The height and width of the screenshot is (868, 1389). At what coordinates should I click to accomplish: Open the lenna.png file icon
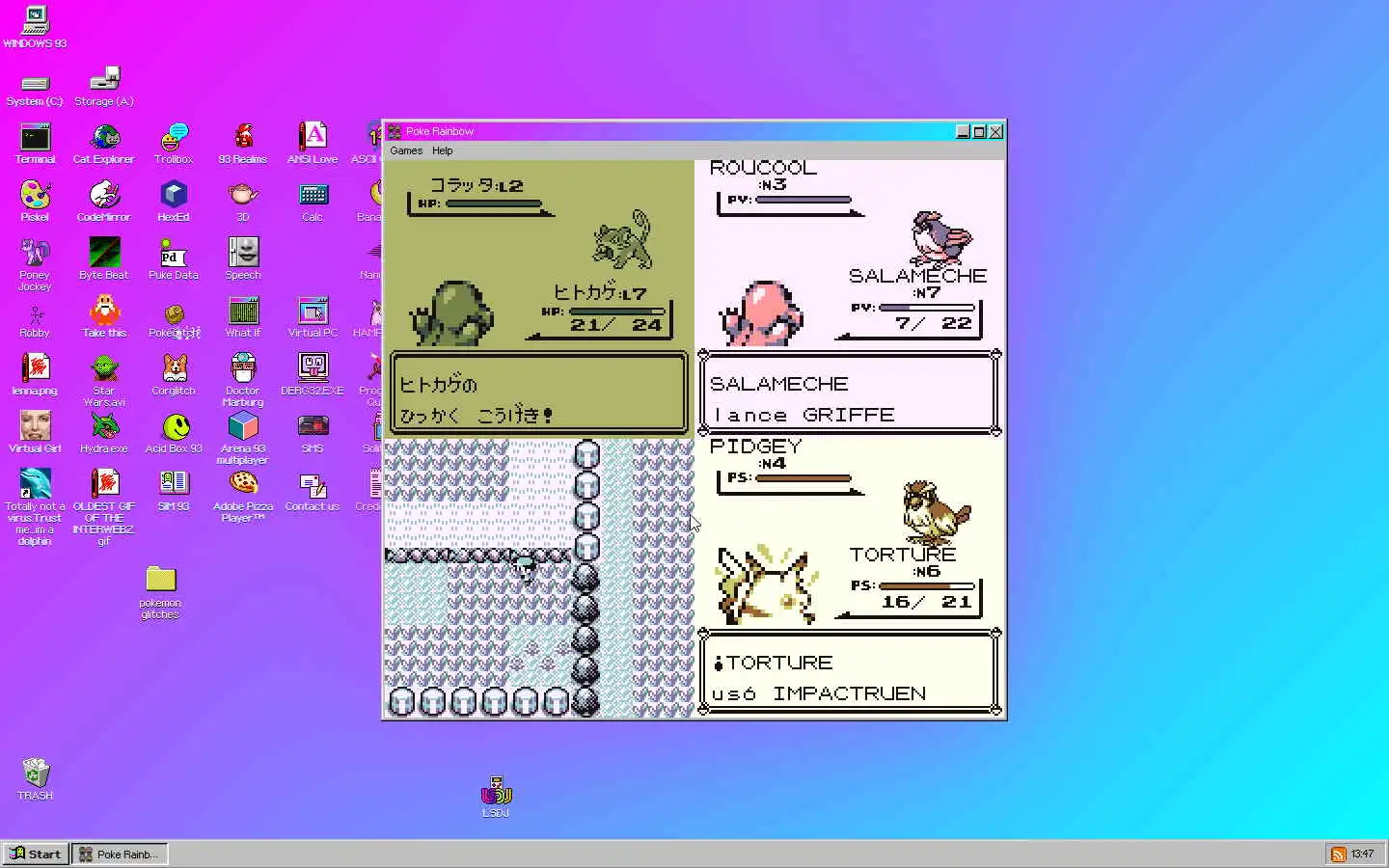coord(35,376)
